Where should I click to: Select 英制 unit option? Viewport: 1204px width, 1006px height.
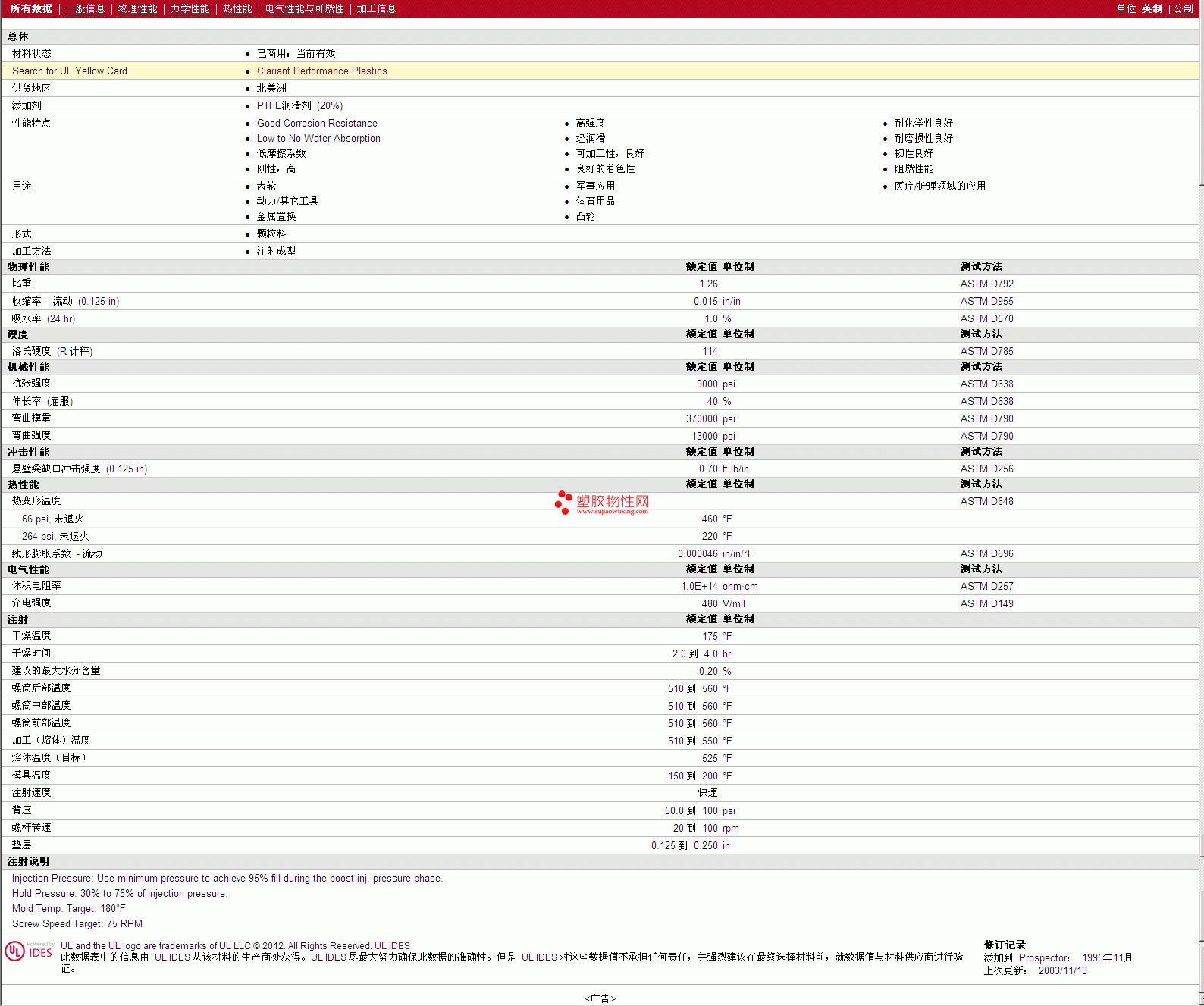[x=1152, y=9]
